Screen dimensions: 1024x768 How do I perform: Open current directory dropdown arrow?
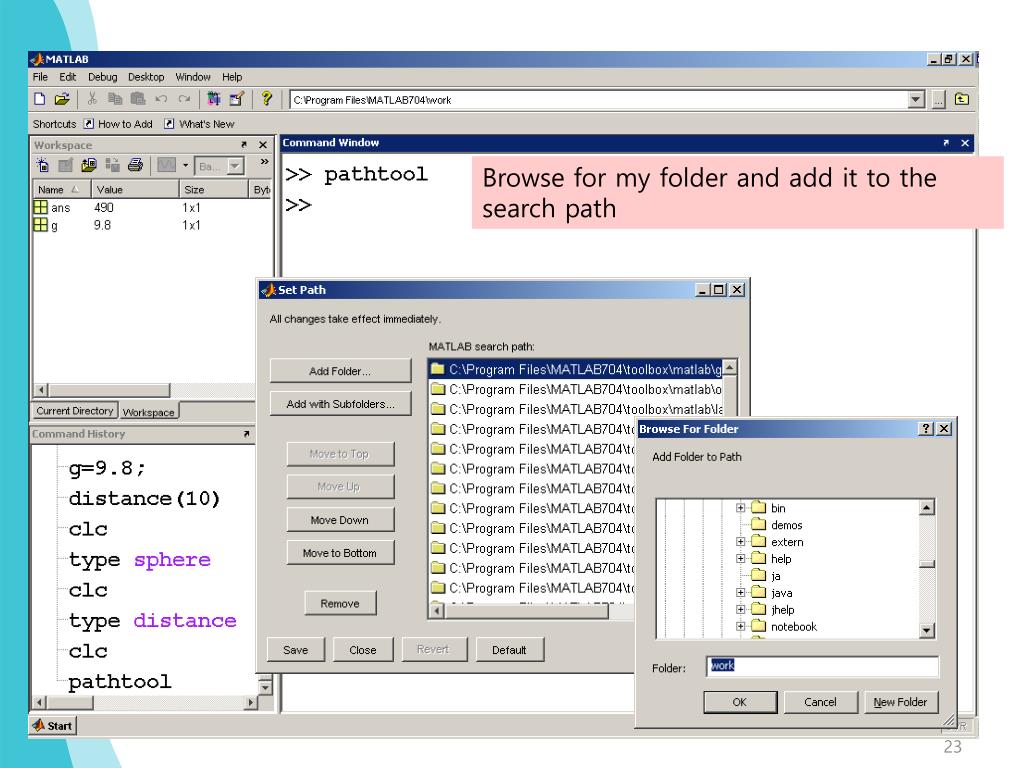916,100
